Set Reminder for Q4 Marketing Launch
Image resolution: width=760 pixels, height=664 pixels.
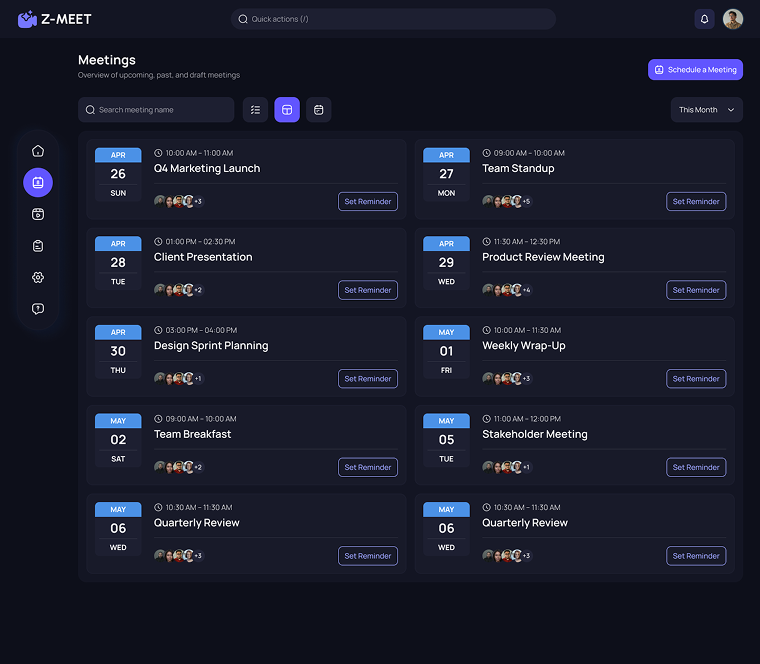(x=368, y=201)
